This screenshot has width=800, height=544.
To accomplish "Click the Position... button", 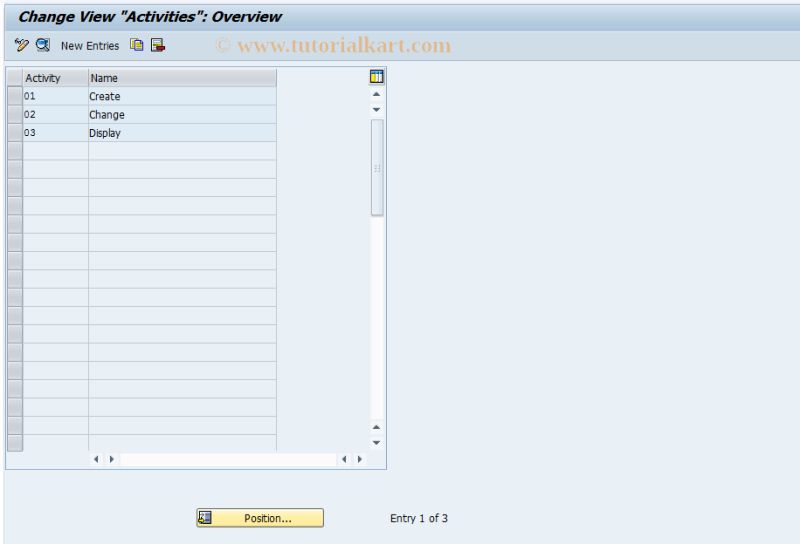I will pos(260,518).
